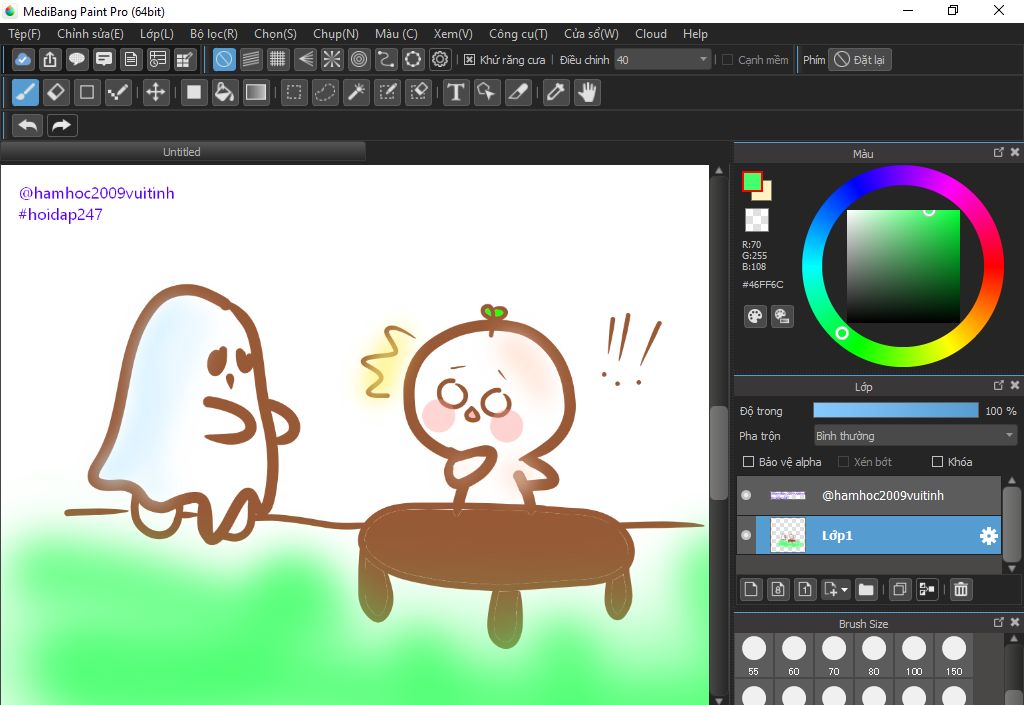
Task: Pop out the Màu color panel
Action: (999, 152)
